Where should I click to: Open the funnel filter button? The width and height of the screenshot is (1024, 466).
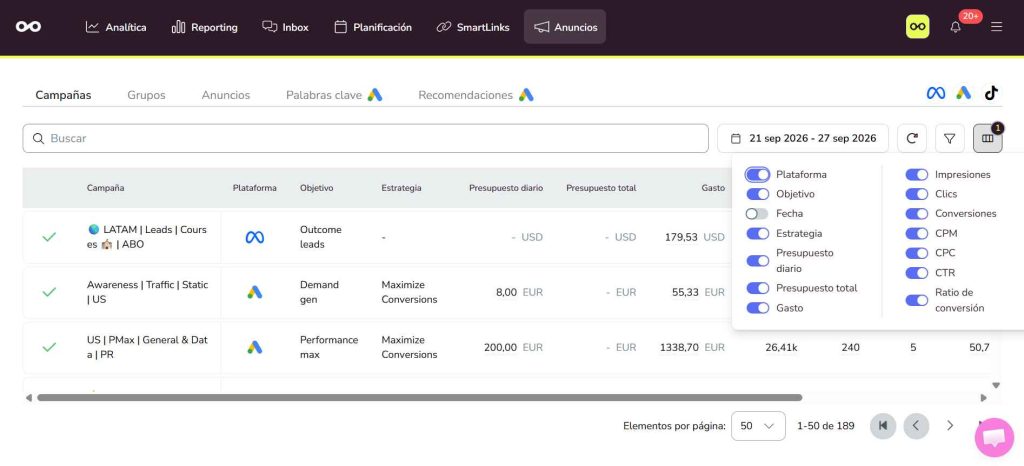click(950, 138)
